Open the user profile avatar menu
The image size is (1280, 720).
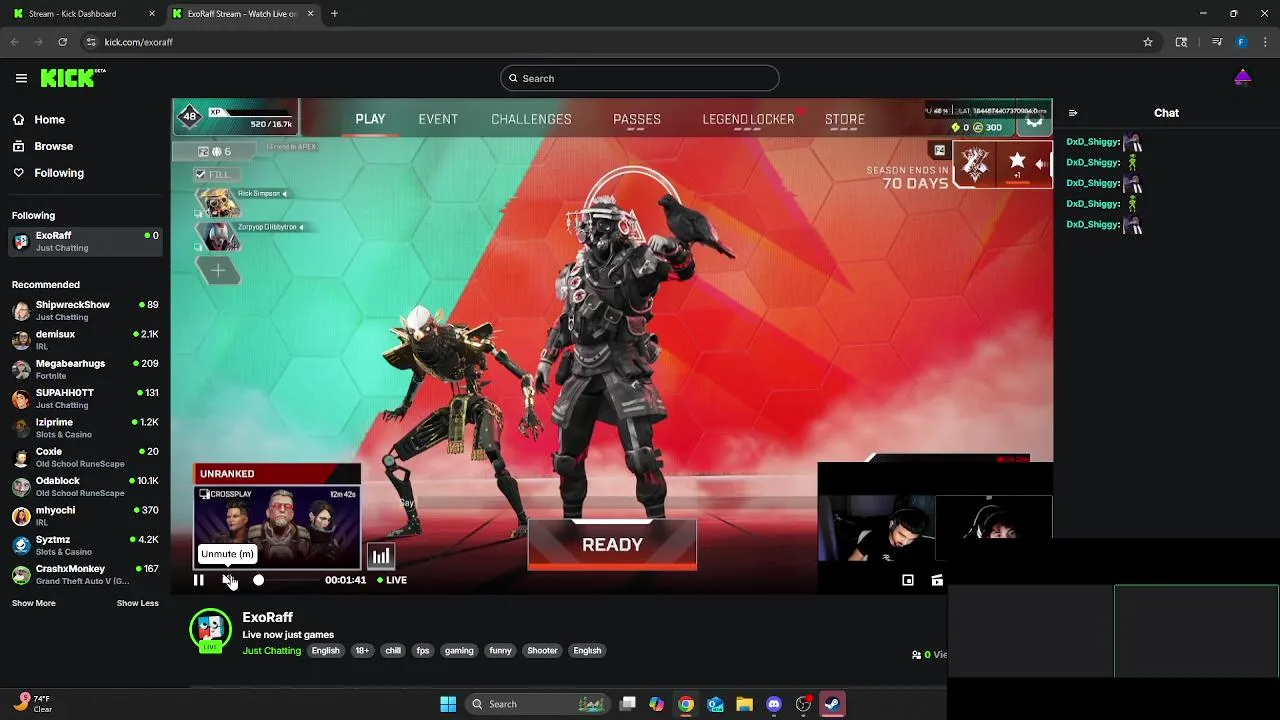pyautogui.click(x=1242, y=78)
